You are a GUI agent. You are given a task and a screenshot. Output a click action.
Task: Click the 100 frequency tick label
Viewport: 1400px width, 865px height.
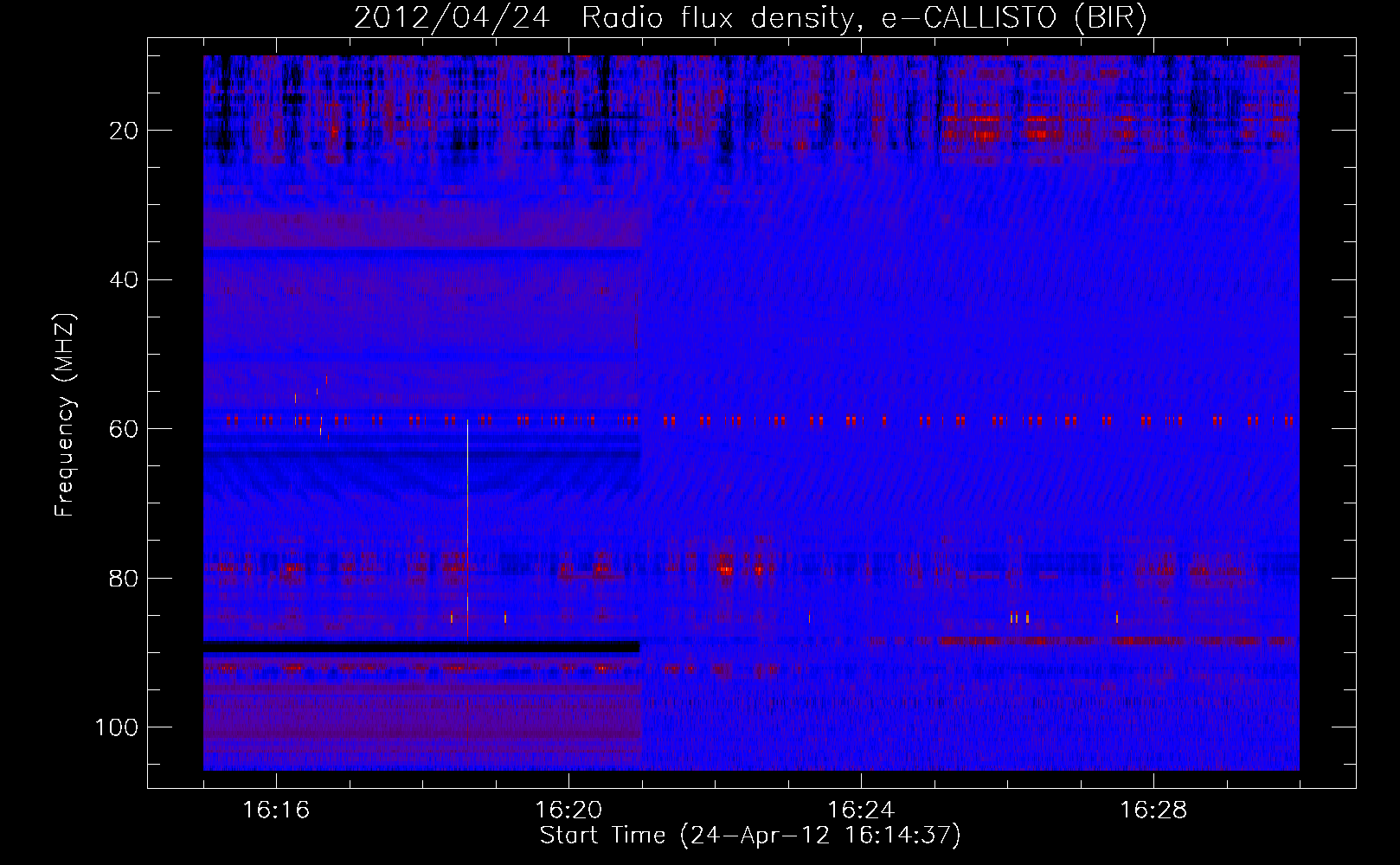pyautogui.click(x=117, y=727)
